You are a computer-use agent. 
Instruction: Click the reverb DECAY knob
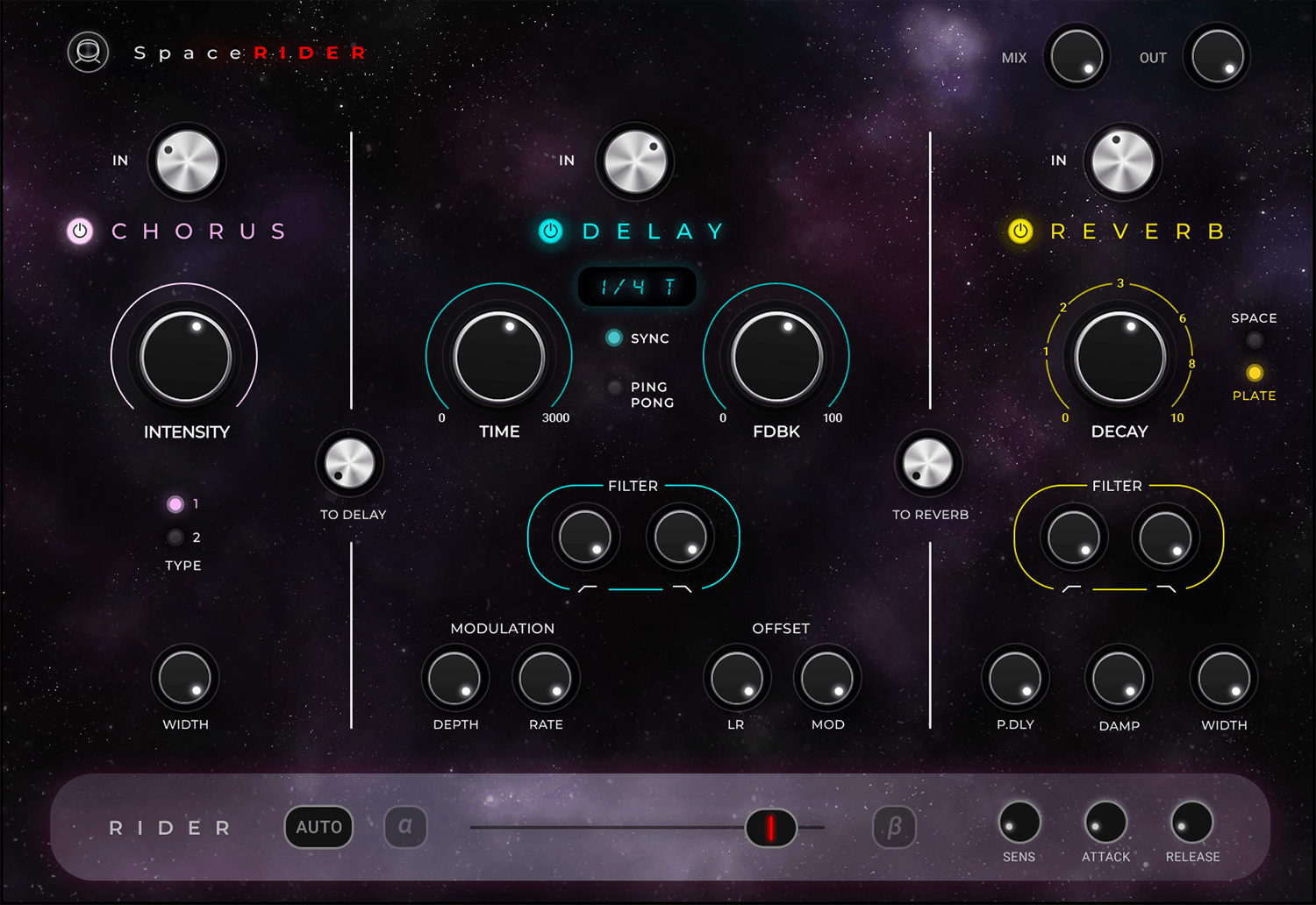pyautogui.click(x=1119, y=357)
